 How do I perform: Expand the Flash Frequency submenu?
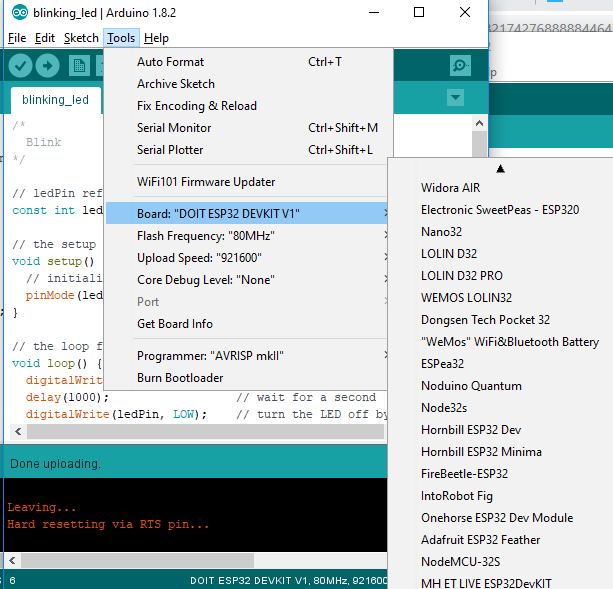tap(247, 236)
